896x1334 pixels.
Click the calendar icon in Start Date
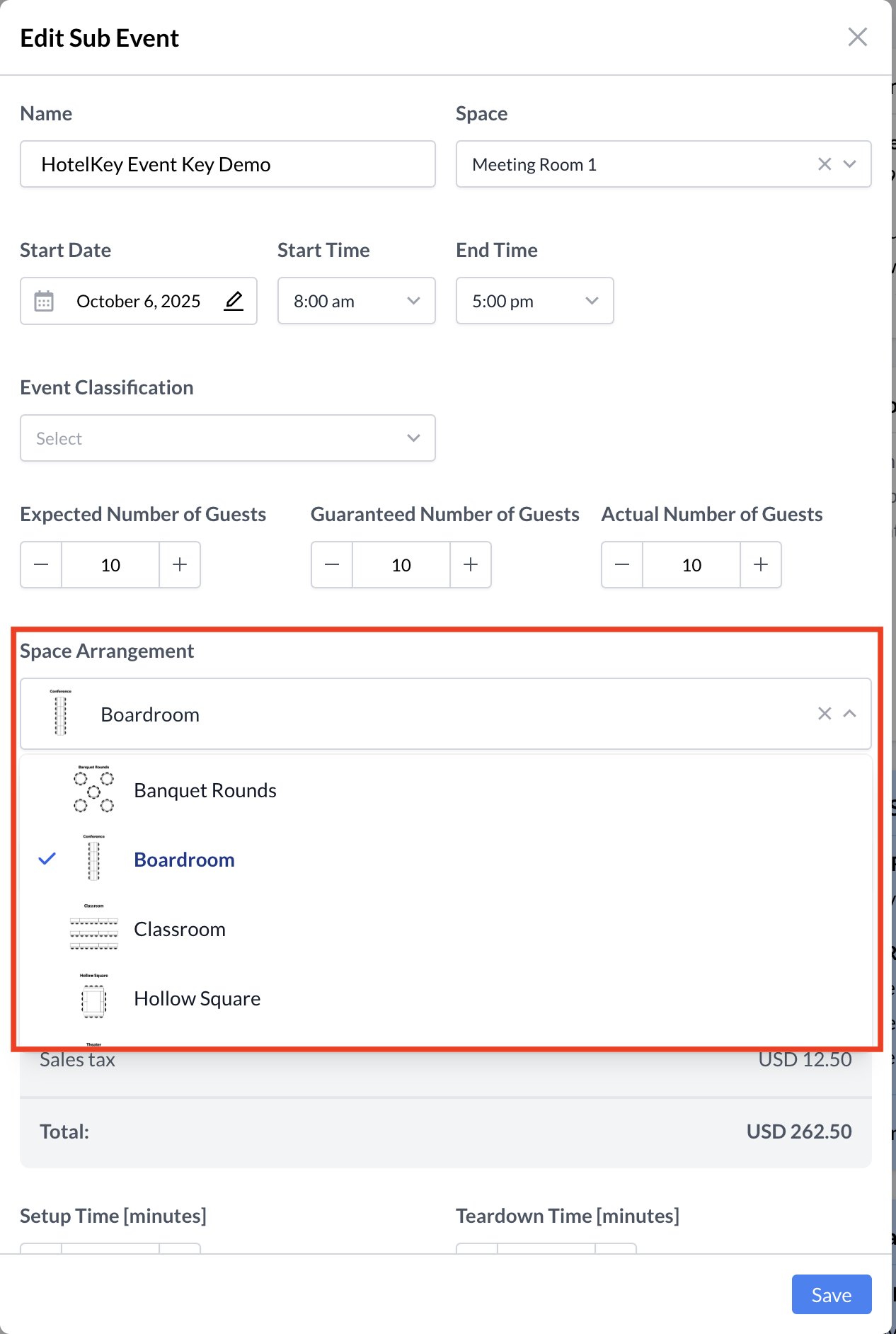[44, 301]
